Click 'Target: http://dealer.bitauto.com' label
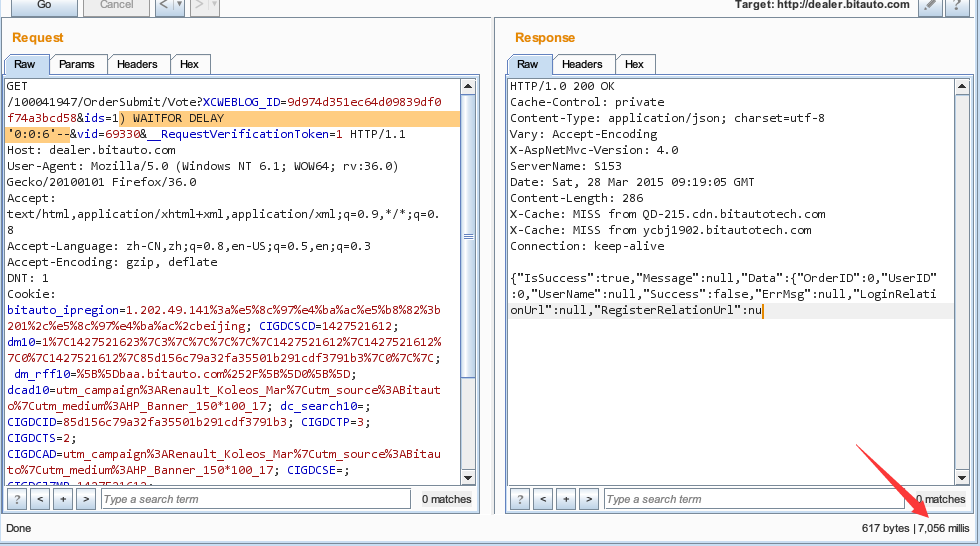Screen dimensions: 980x546 coord(822,5)
